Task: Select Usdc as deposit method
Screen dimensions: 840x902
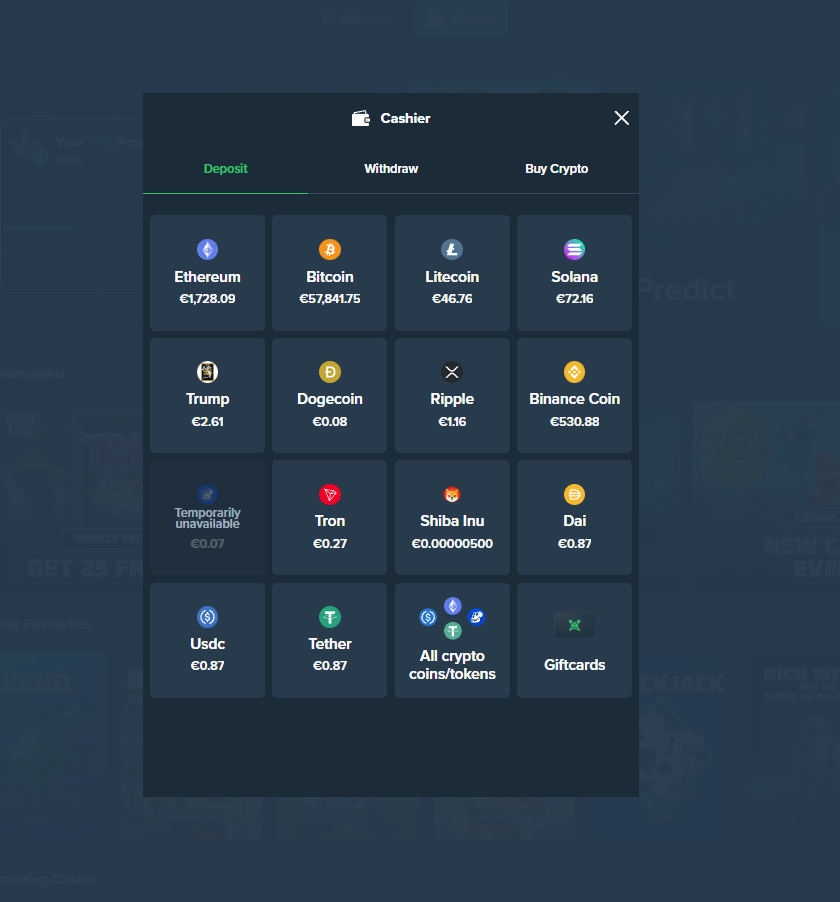Action: pos(207,640)
